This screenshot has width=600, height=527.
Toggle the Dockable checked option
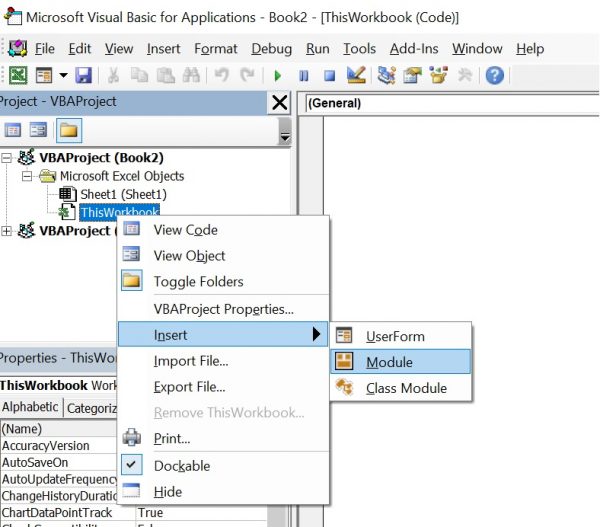(181, 466)
